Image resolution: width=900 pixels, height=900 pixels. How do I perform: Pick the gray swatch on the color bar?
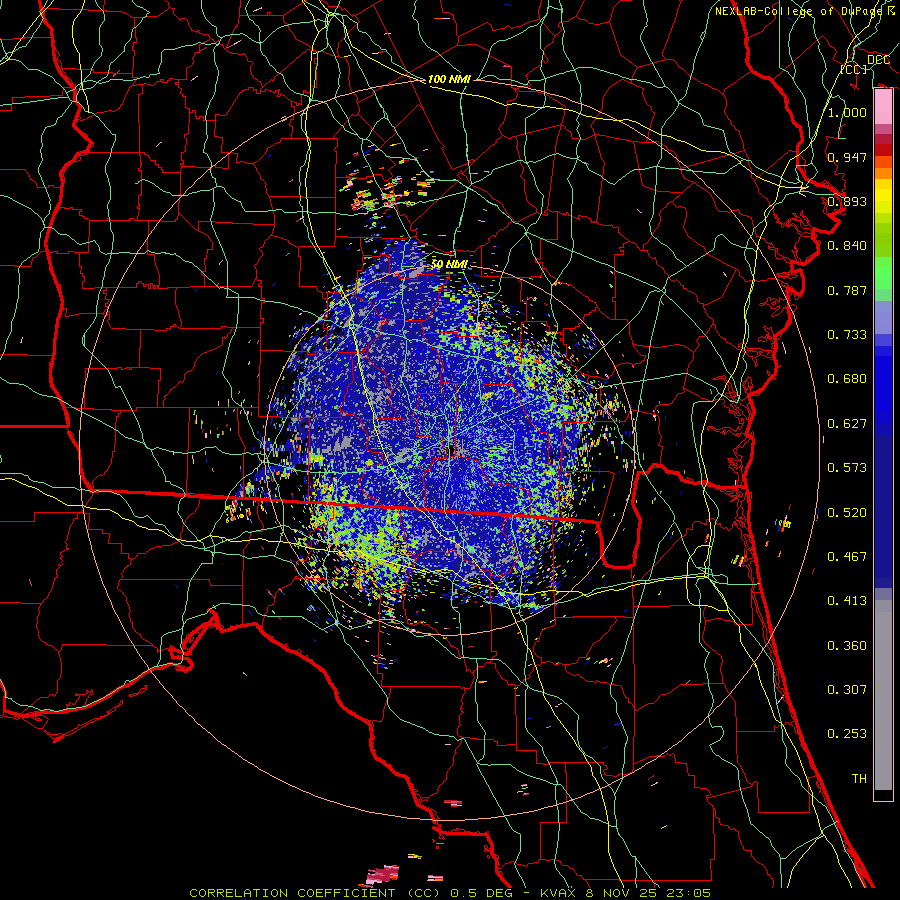(883, 695)
